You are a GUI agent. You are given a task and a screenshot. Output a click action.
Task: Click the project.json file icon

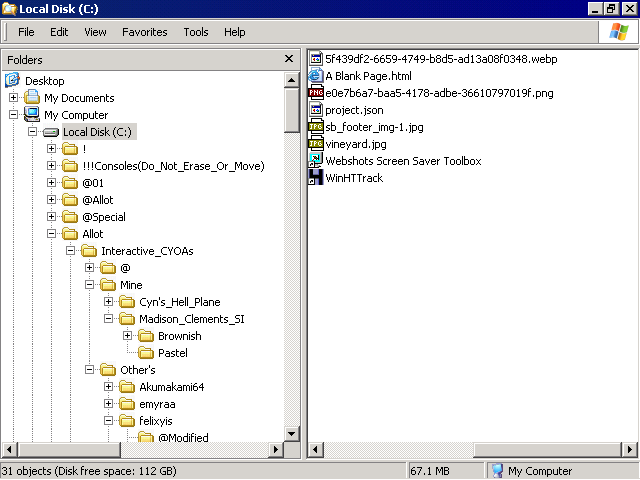click(x=316, y=110)
